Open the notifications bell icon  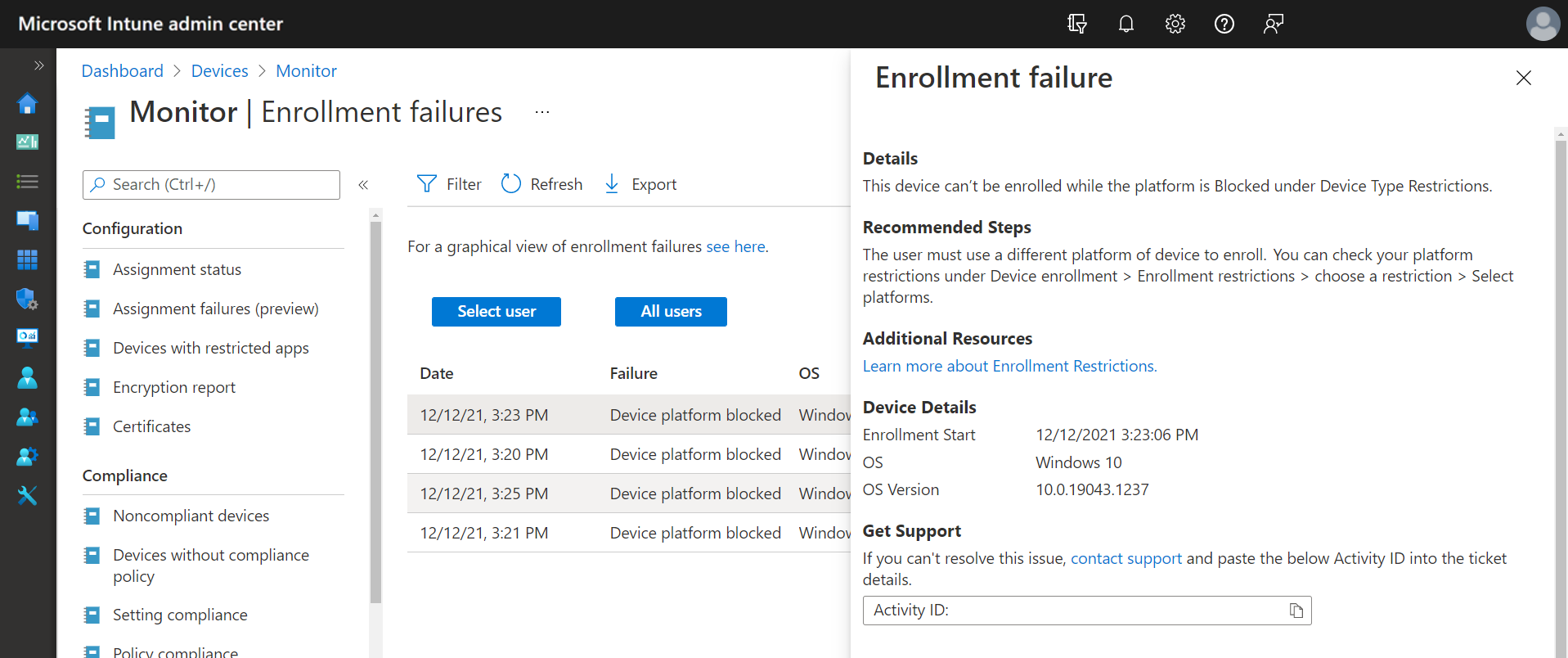click(x=1125, y=24)
